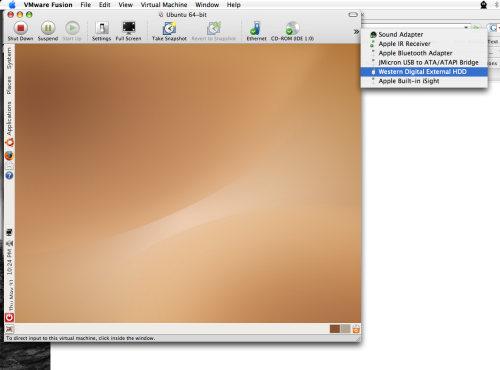Switch to first brown workspace
The image size is (500, 370).
tap(335, 329)
